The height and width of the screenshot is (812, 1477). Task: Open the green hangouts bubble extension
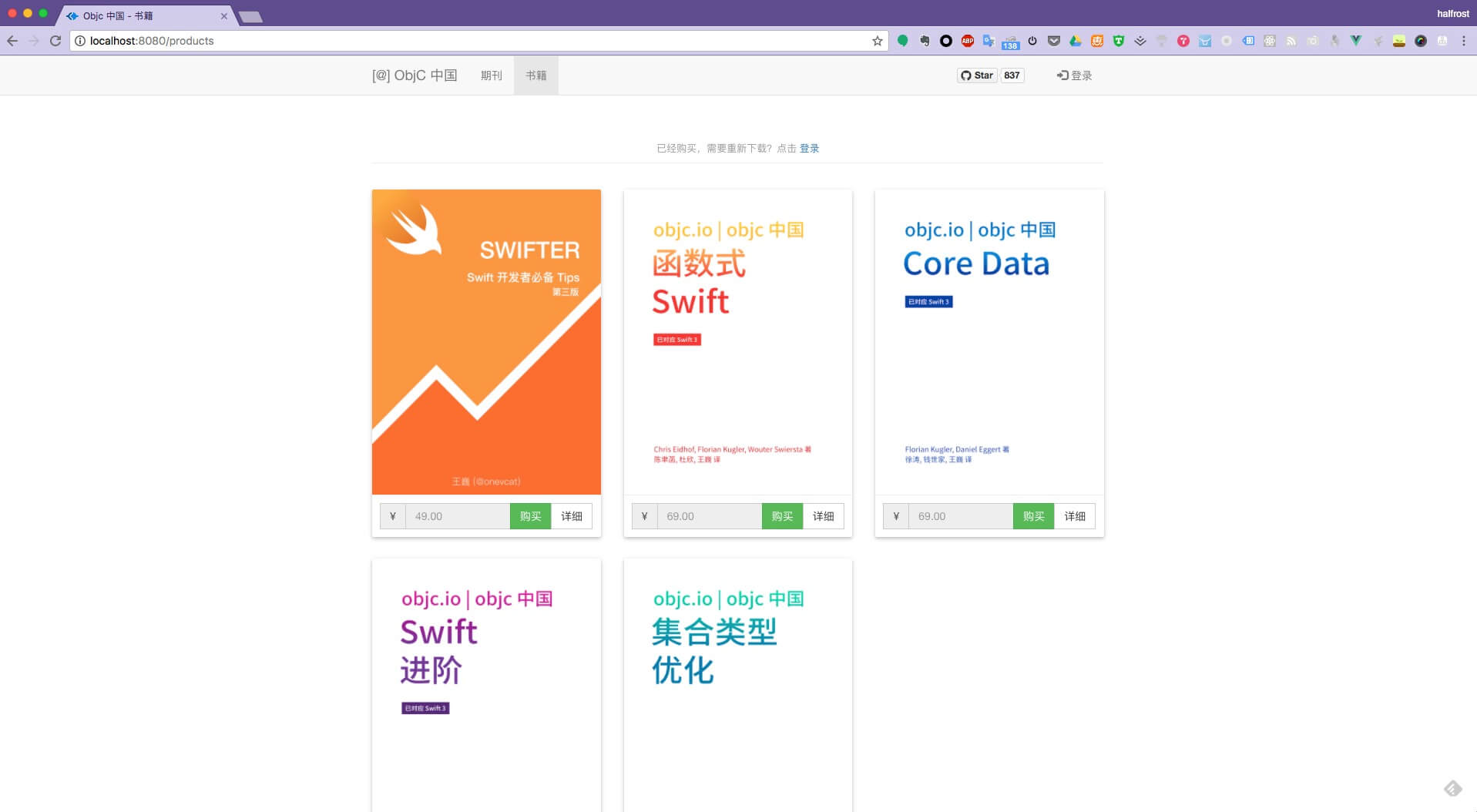(903, 41)
